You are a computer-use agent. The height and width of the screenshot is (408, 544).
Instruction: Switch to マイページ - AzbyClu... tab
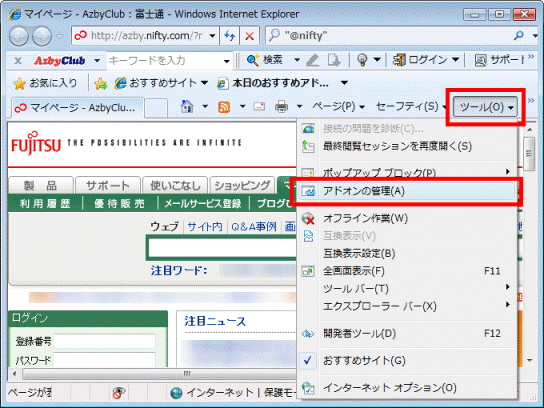pos(78,108)
